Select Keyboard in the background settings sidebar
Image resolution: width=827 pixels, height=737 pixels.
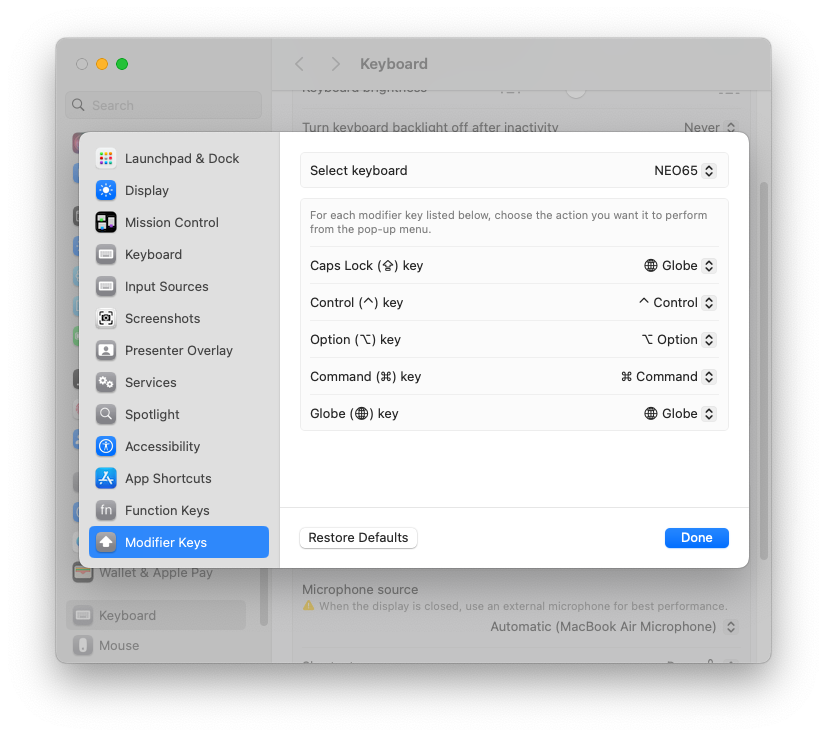click(156, 615)
